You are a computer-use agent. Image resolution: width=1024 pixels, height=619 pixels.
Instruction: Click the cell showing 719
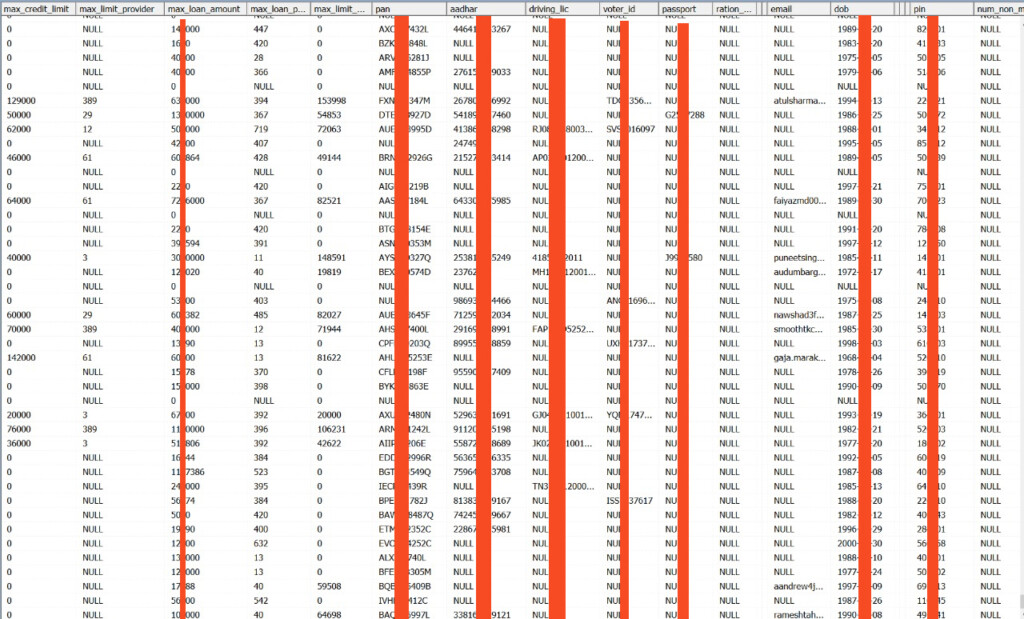(x=261, y=129)
